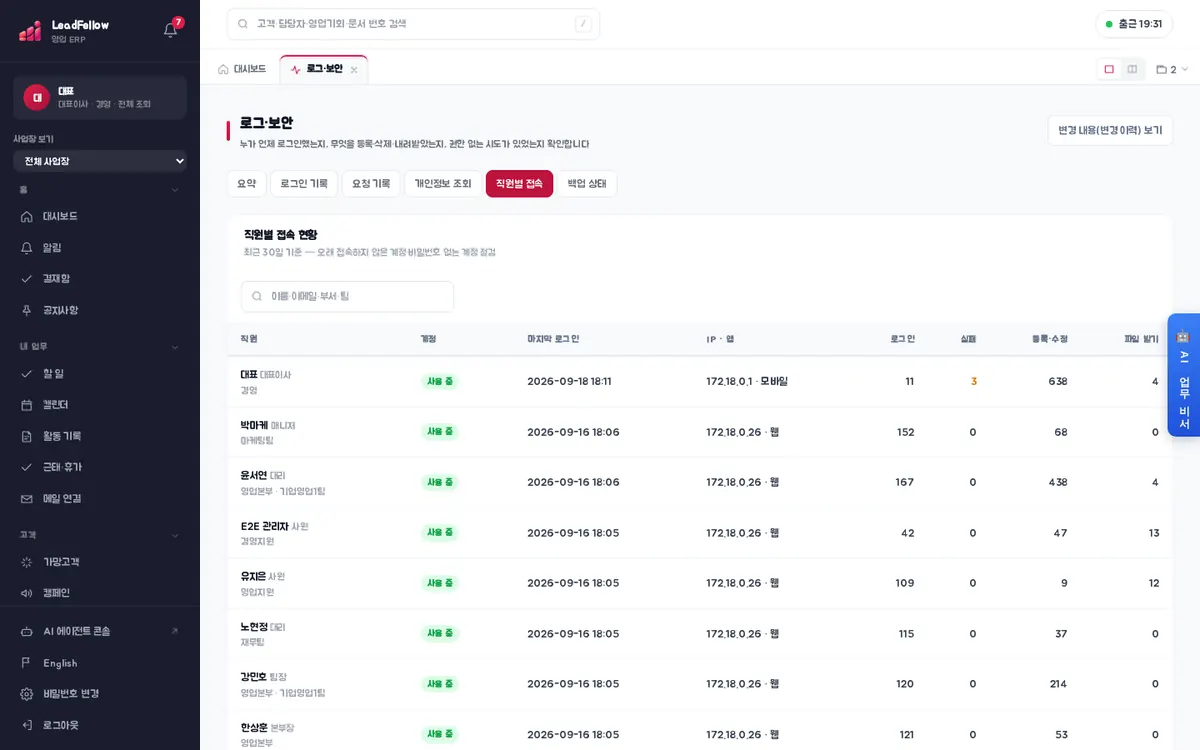Open the 전체 사업장 dropdown

click(100, 161)
